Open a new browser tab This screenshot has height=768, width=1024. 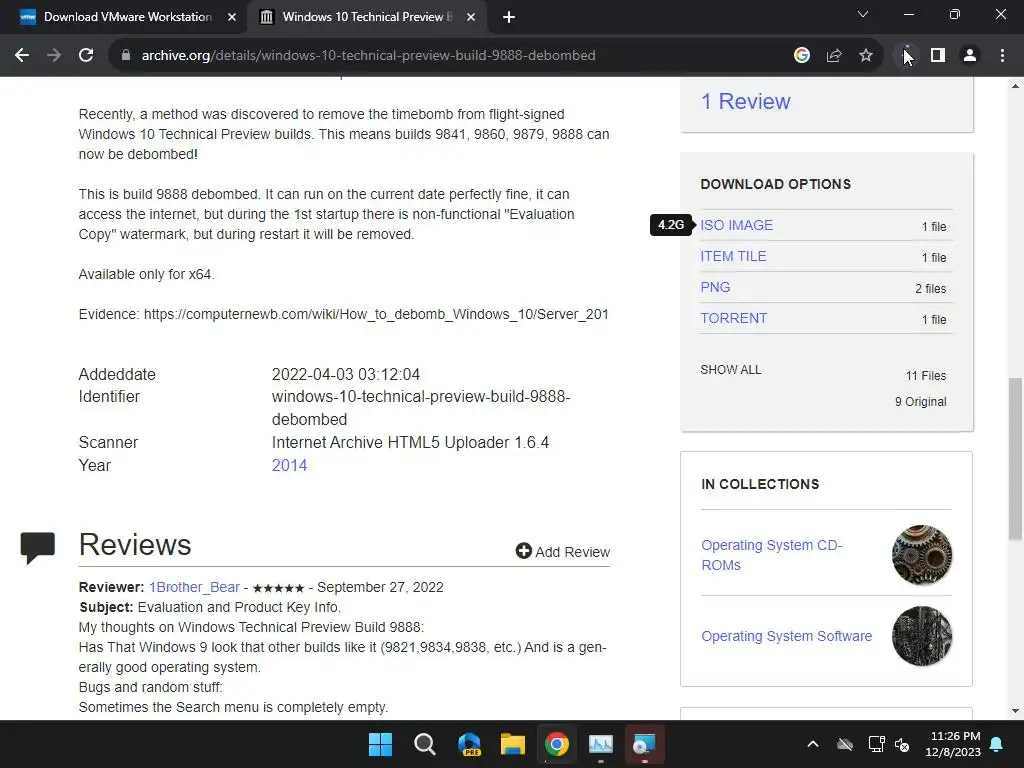509,17
